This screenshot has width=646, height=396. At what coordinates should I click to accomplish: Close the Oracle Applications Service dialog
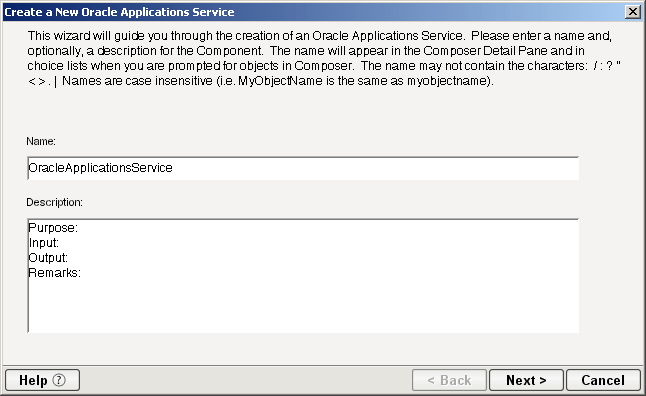(632, 12)
